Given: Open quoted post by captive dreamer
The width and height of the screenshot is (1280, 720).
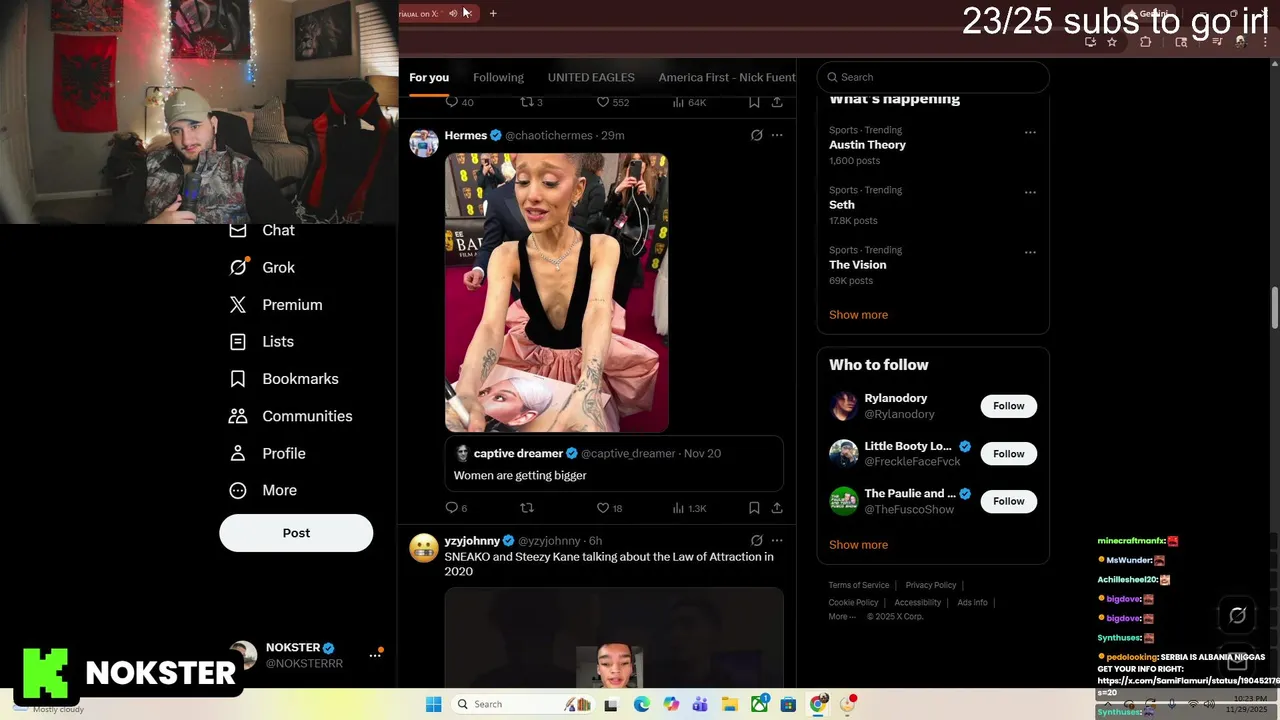Looking at the screenshot, I should (x=614, y=464).
